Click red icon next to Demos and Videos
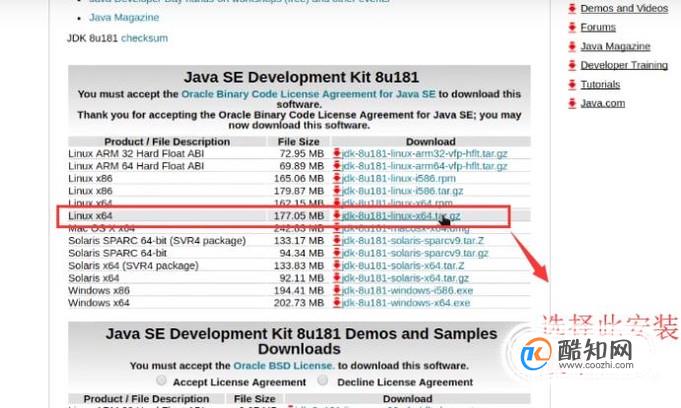 572,8
